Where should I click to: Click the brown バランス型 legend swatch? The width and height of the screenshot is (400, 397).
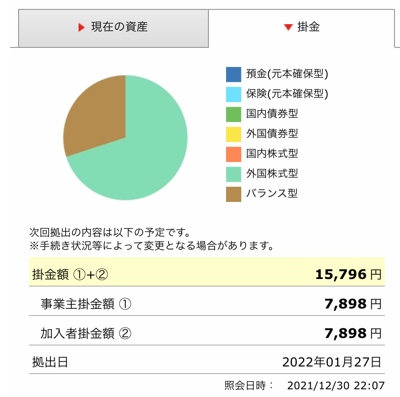point(233,194)
